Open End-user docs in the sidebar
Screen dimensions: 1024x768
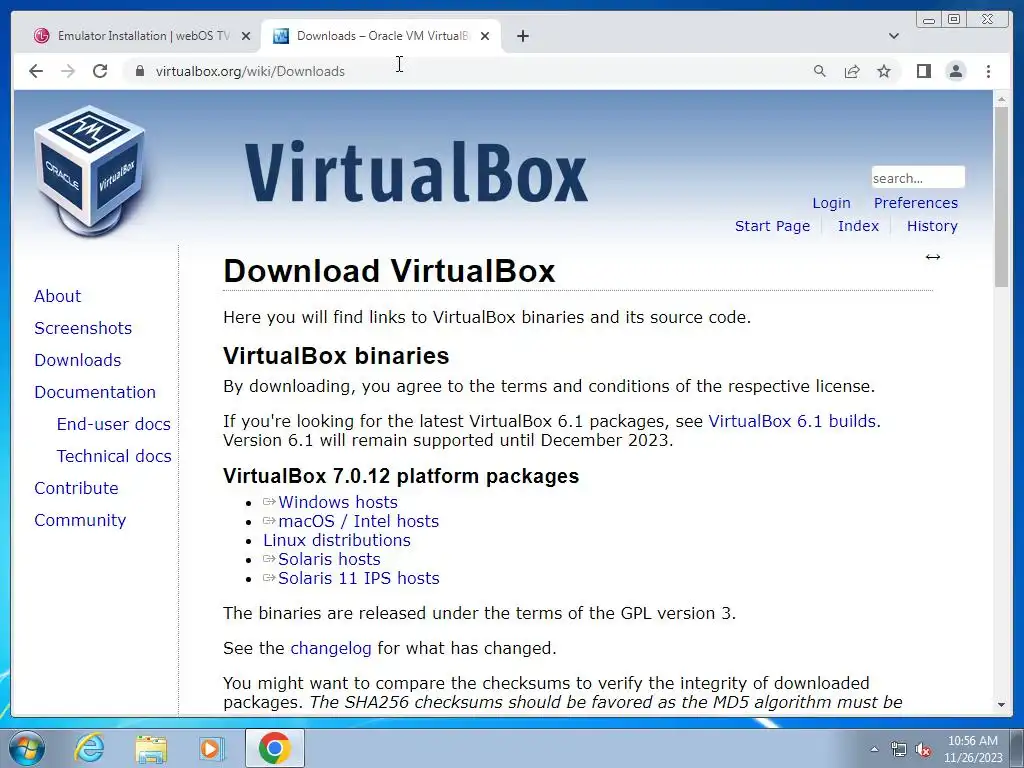pyautogui.click(x=114, y=424)
